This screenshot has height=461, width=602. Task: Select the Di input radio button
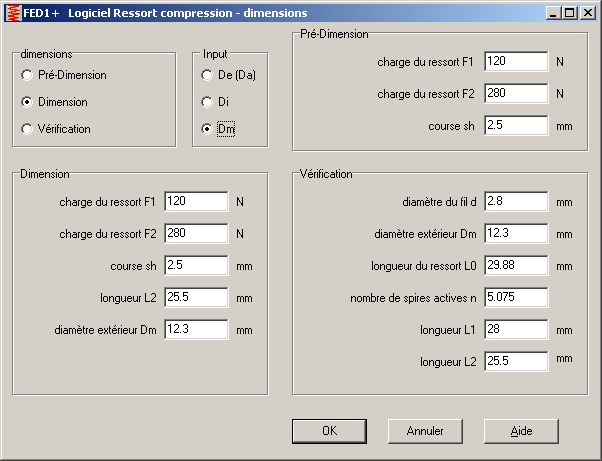click(x=207, y=102)
